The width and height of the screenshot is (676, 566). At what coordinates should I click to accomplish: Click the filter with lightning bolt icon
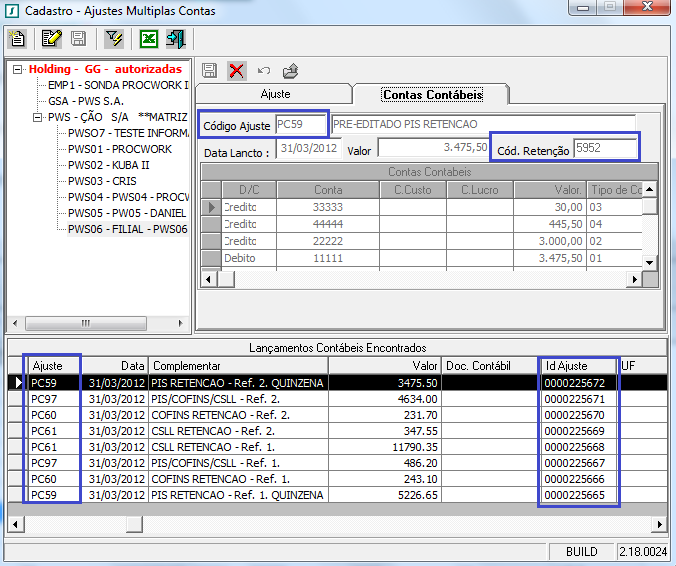114,39
